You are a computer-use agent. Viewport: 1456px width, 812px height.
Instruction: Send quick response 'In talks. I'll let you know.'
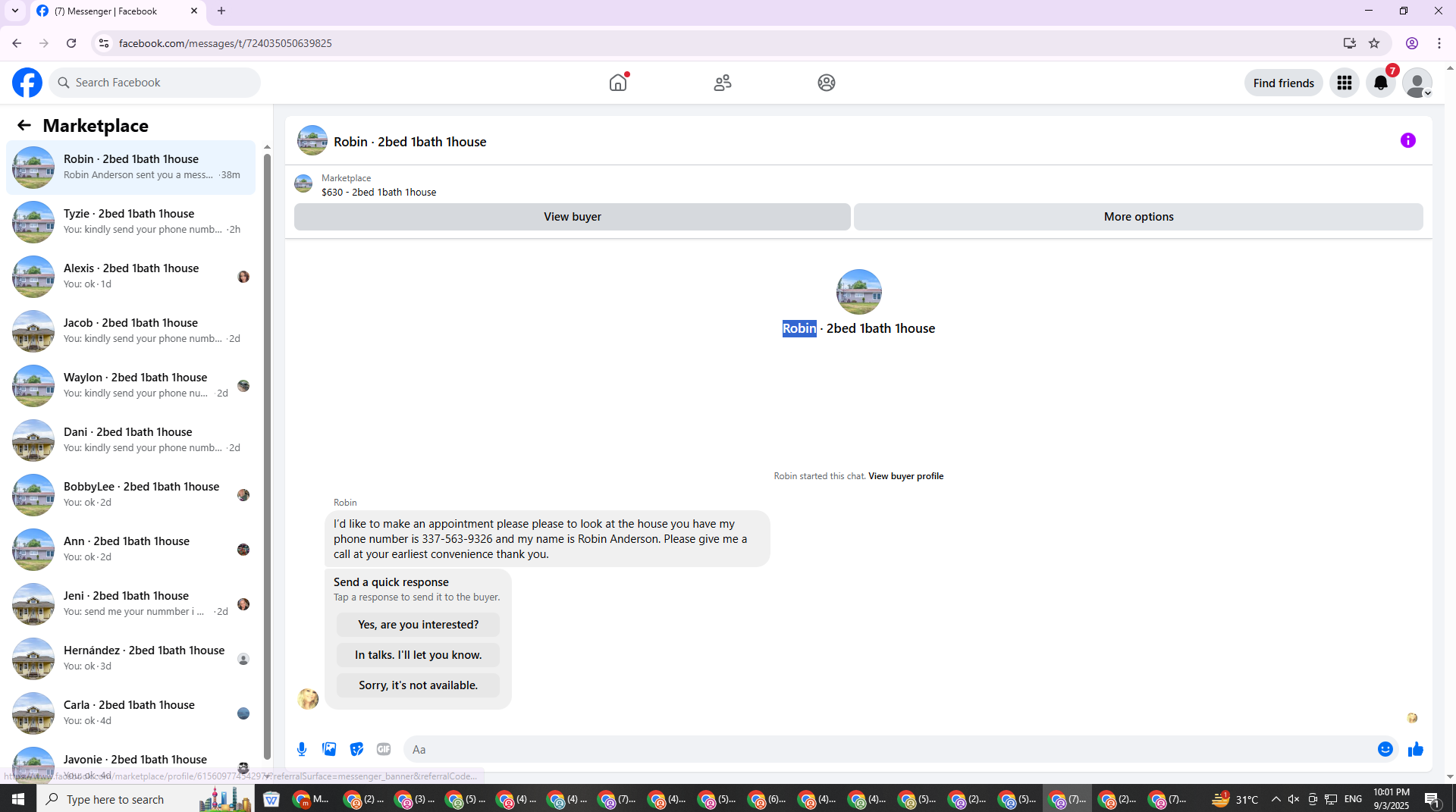pyautogui.click(x=418, y=655)
